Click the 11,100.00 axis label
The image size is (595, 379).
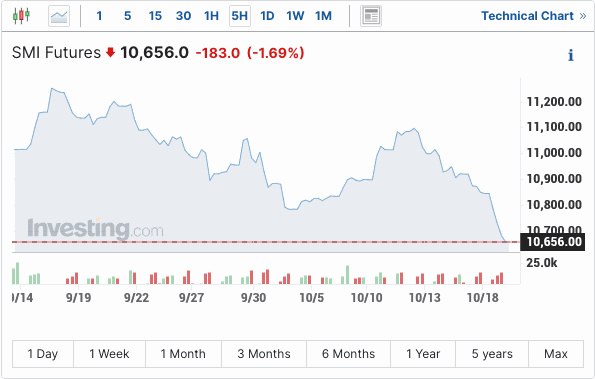(x=554, y=127)
